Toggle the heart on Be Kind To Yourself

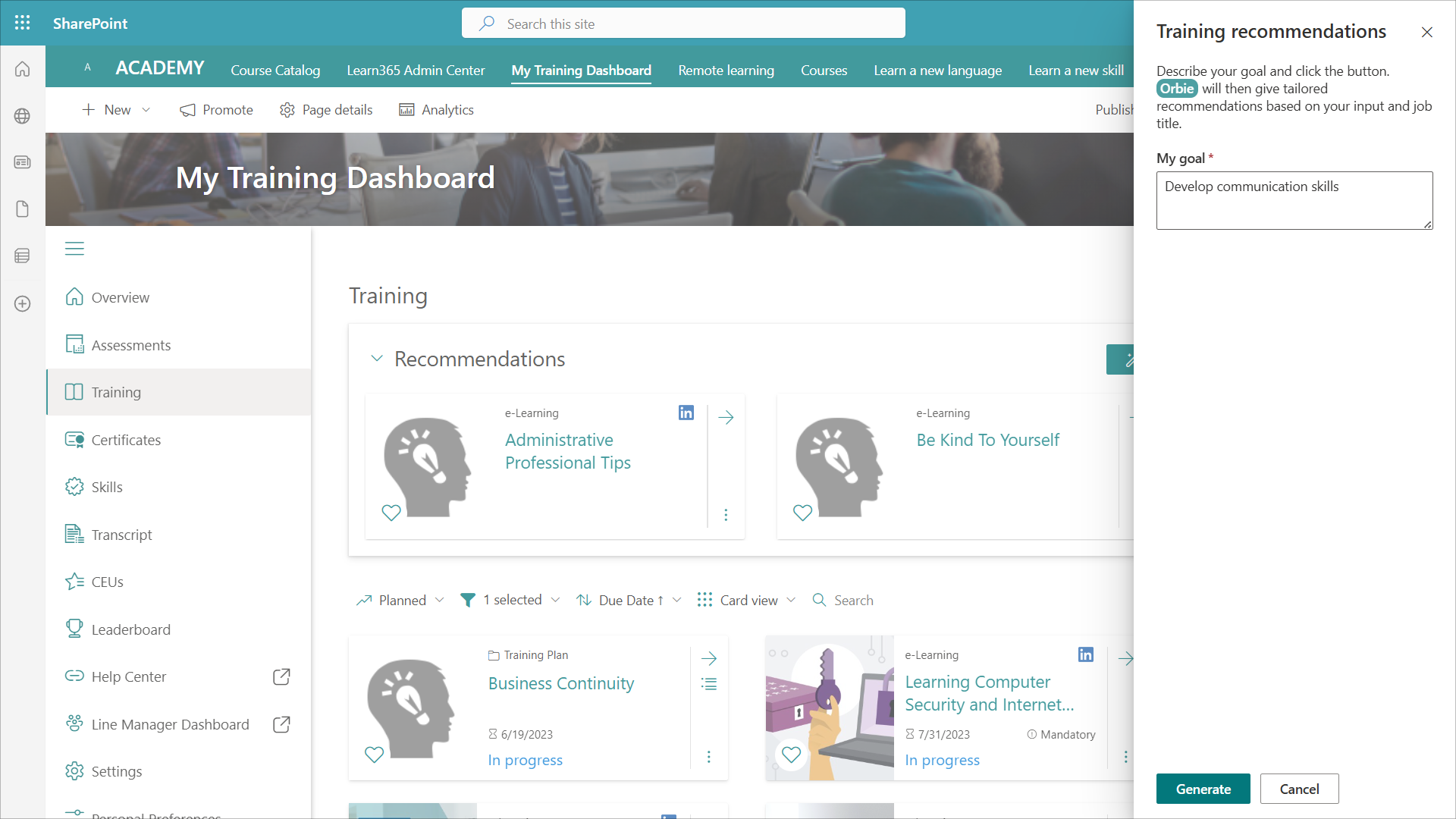(802, 513)
